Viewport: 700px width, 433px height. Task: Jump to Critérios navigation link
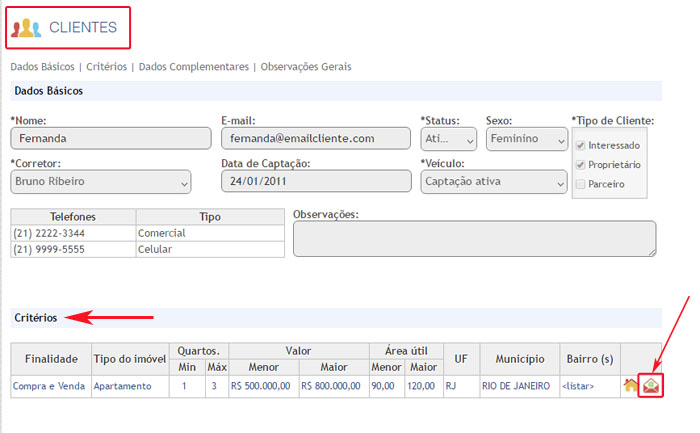(106, 67)
